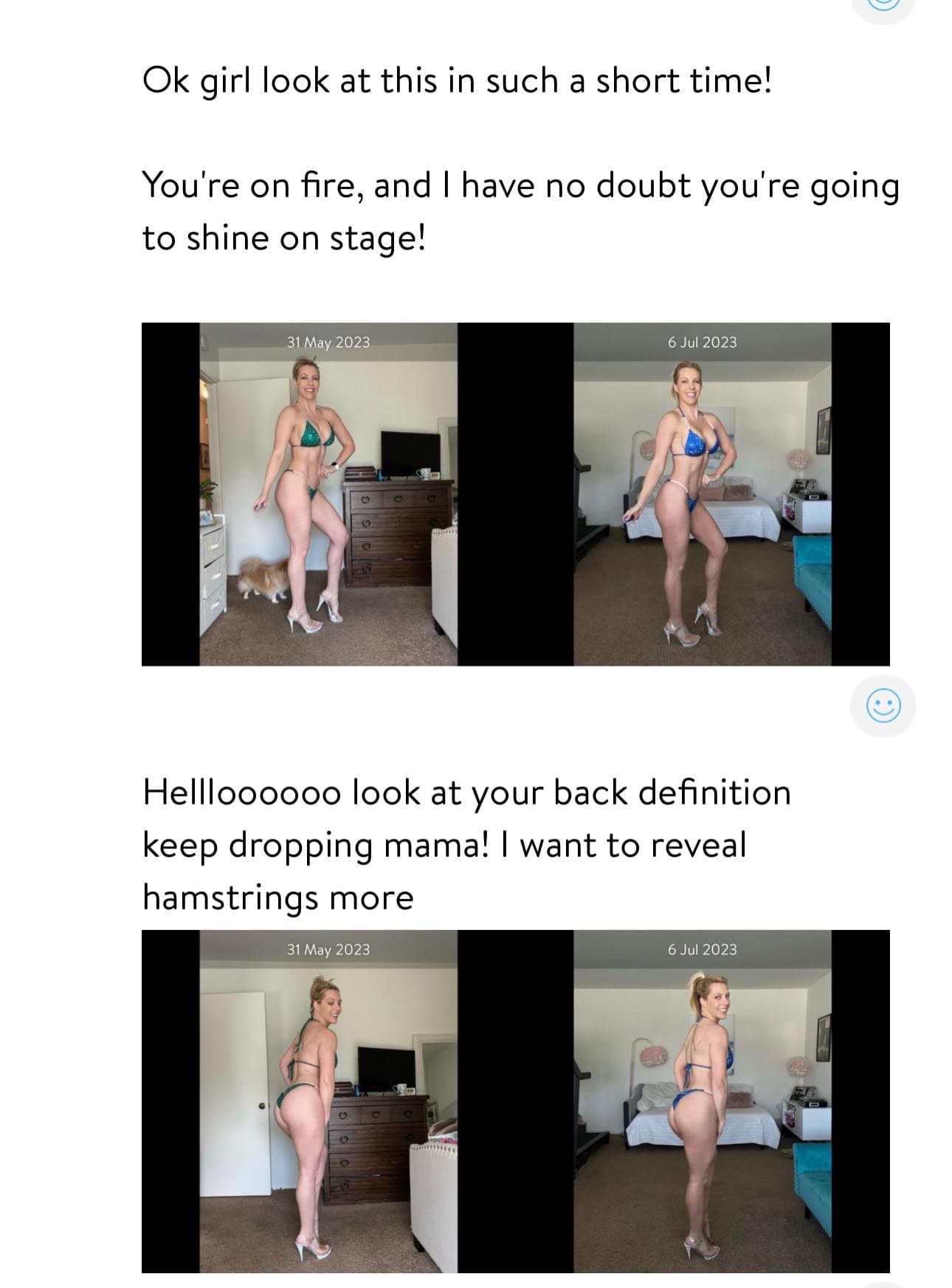The image size is (952, 1288).
Task: Click the black gap between the back-pose photos
Action: tap(515, 1101)
